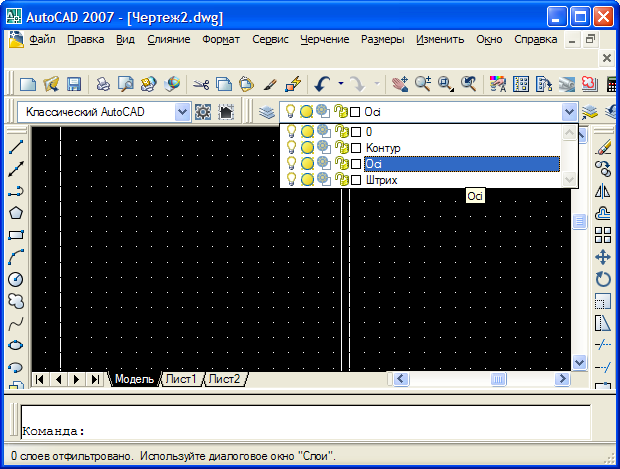
Task: Toggle viewport freeze icon for layer Штрих
Action: point(324,180)
